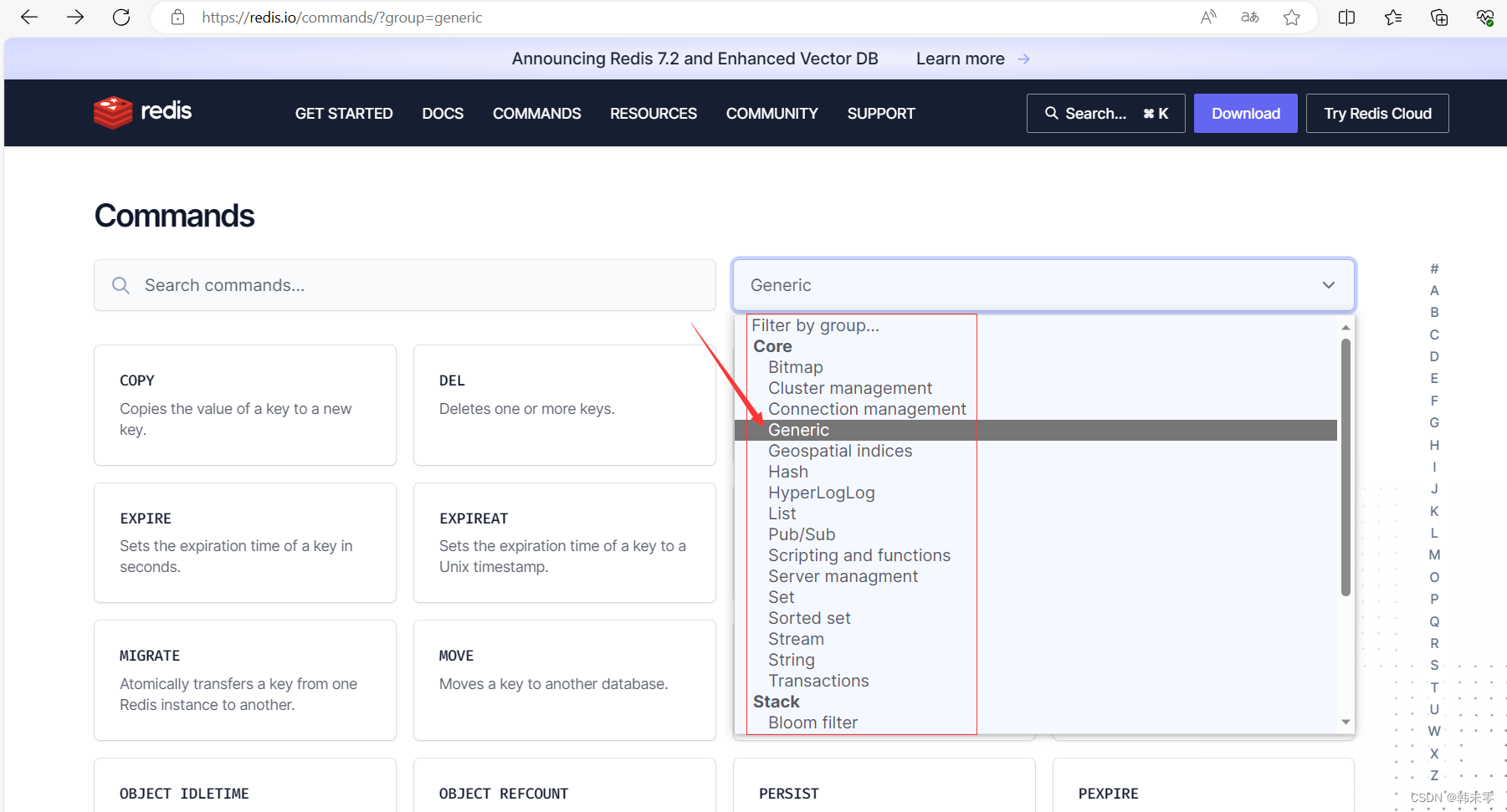This screenshot has height=812, width=1507.
Task: Jump to # in alphabet index
Action: (x=1434, y=268)
